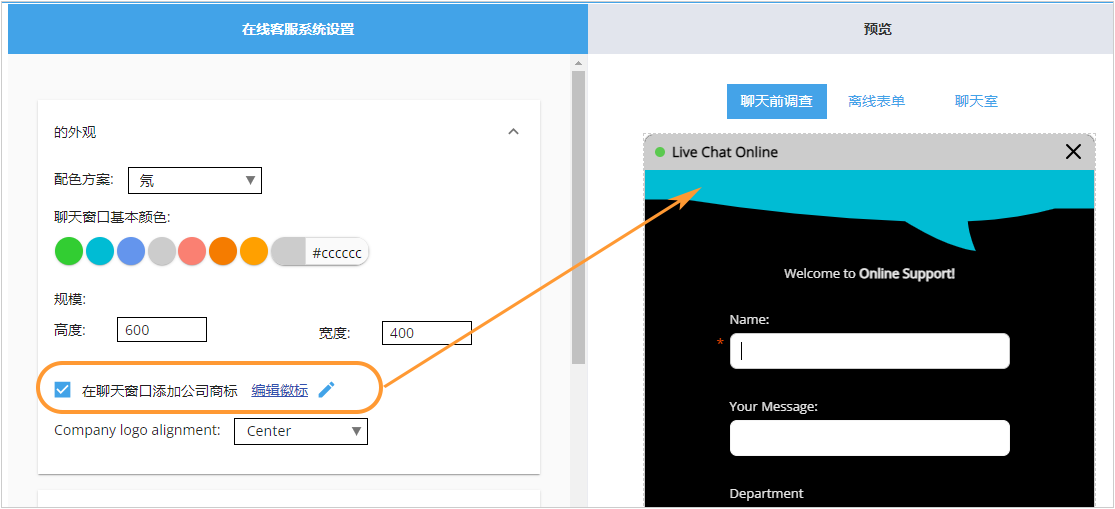1115x509 pixels.
Task: Pick the light gray round swatch
Action: tap(162, 252)
